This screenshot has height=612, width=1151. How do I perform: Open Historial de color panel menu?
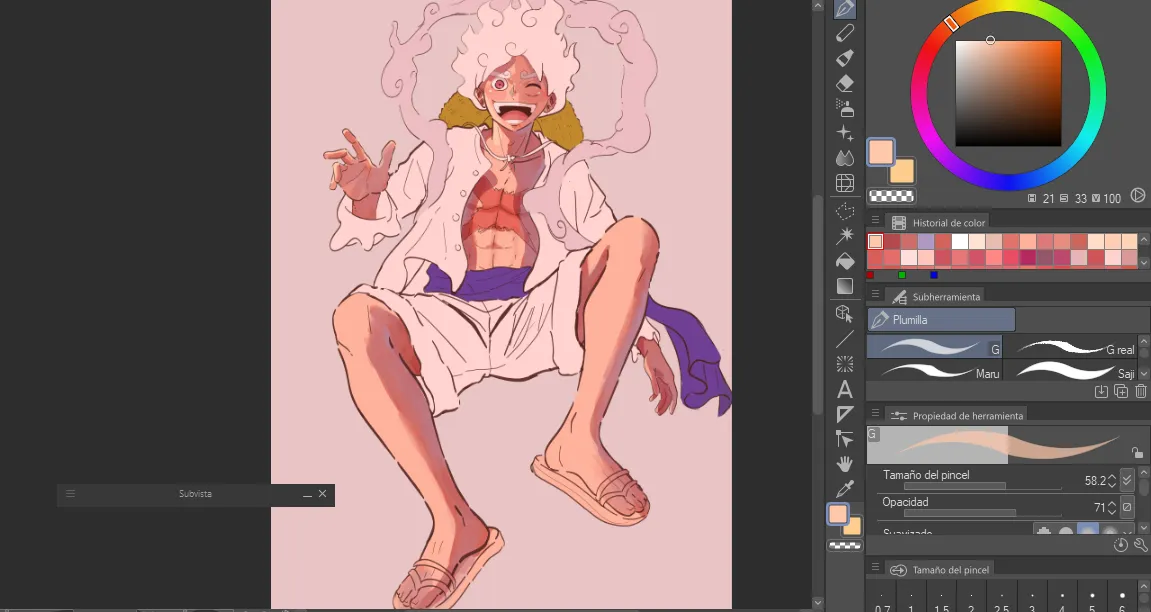875,220
